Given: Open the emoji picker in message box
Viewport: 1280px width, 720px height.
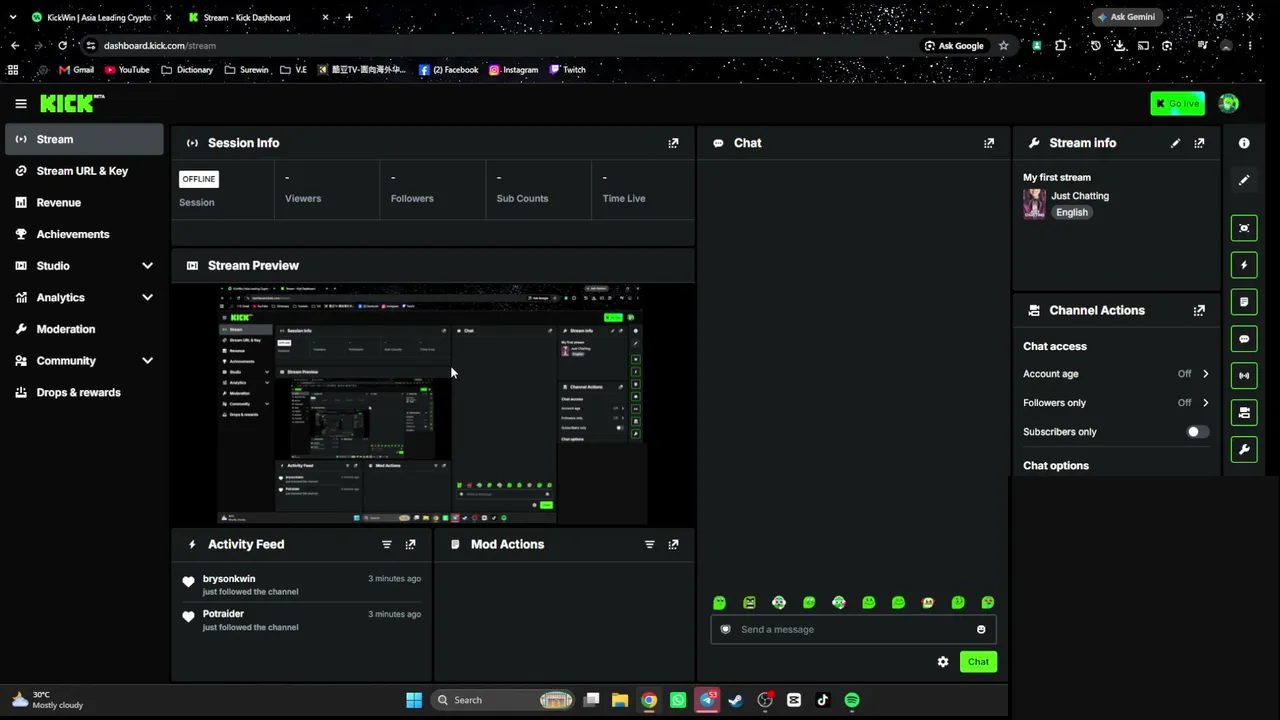Looking at the screenshot, I should pos(981,629).
